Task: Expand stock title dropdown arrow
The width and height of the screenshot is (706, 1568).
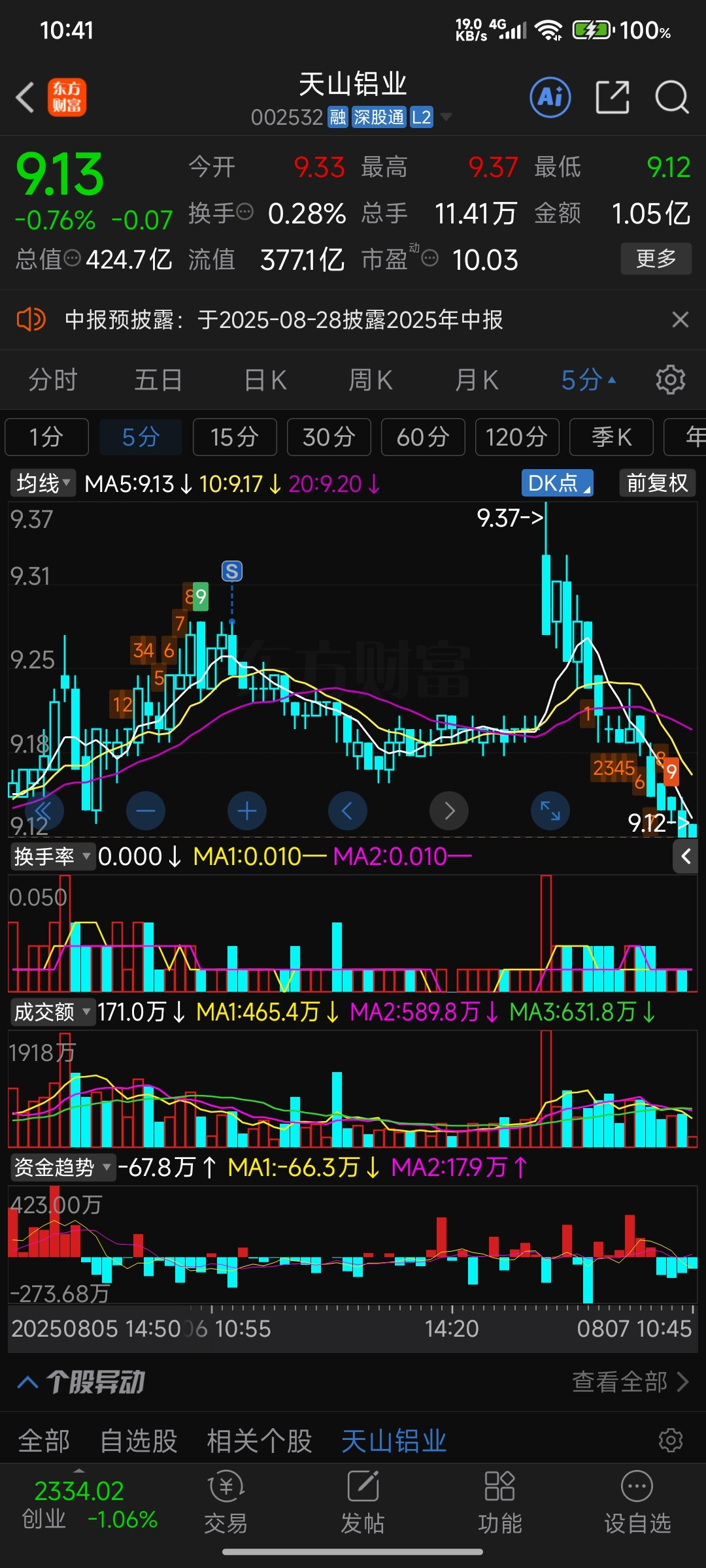Action: tap(446, 117)
